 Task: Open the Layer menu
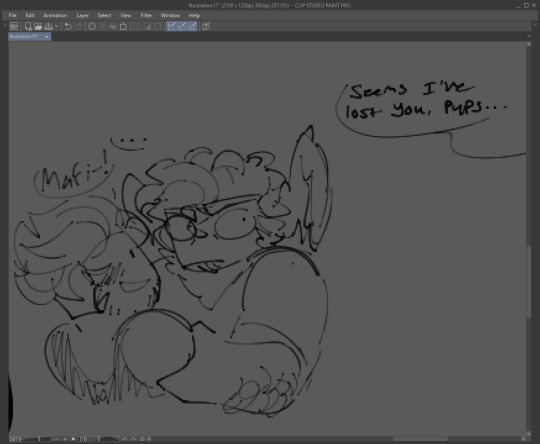(x=83, y=15)
